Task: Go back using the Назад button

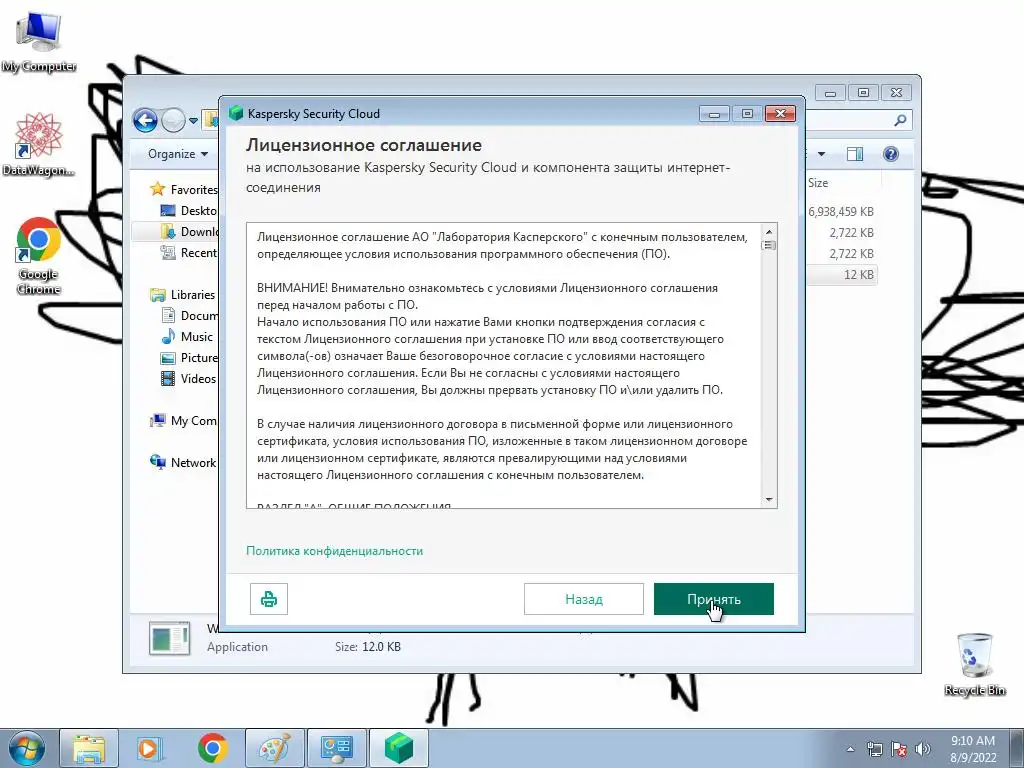Action: coord(583,599)
